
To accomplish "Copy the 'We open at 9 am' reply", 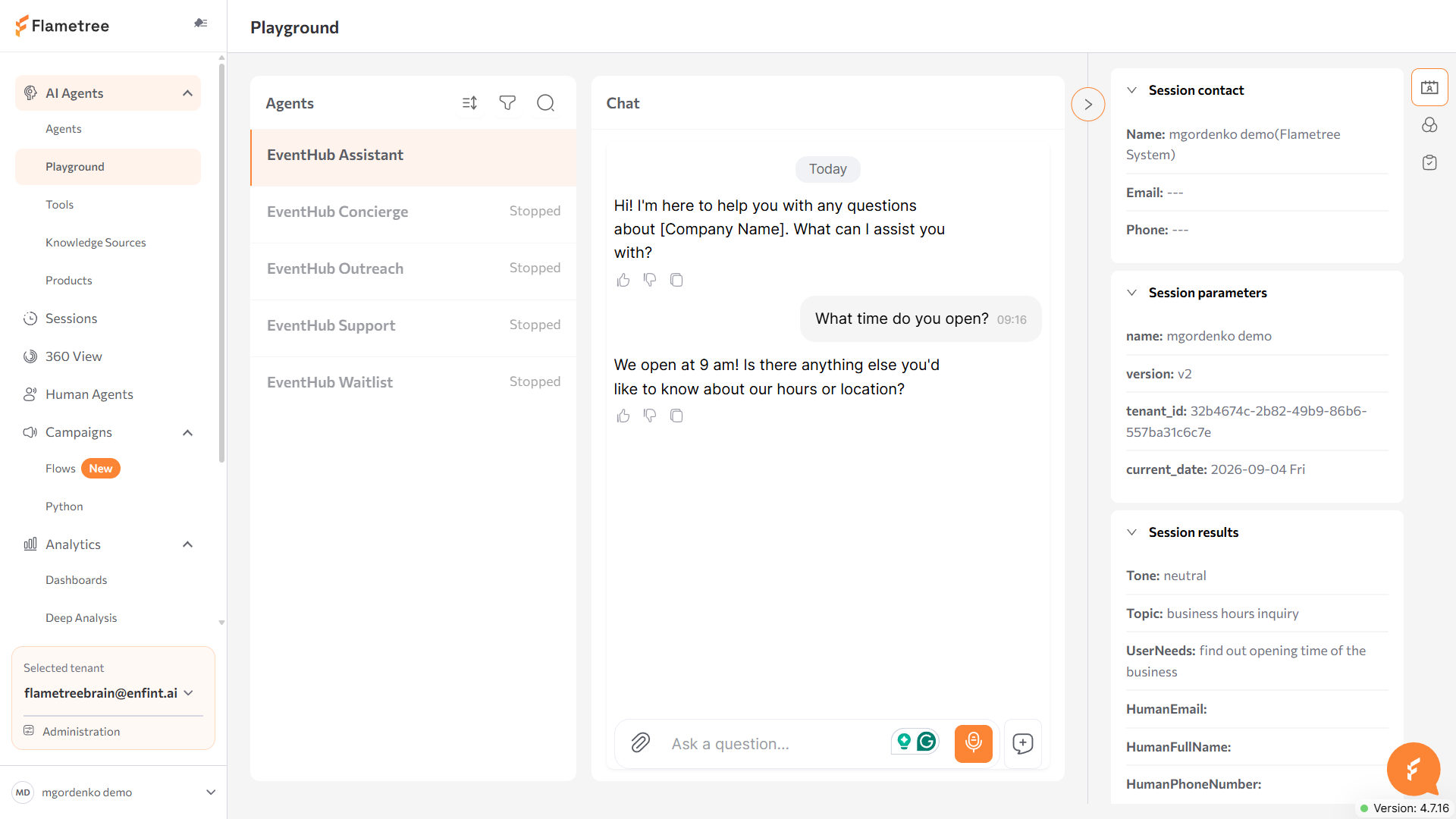I will point(676,416).
